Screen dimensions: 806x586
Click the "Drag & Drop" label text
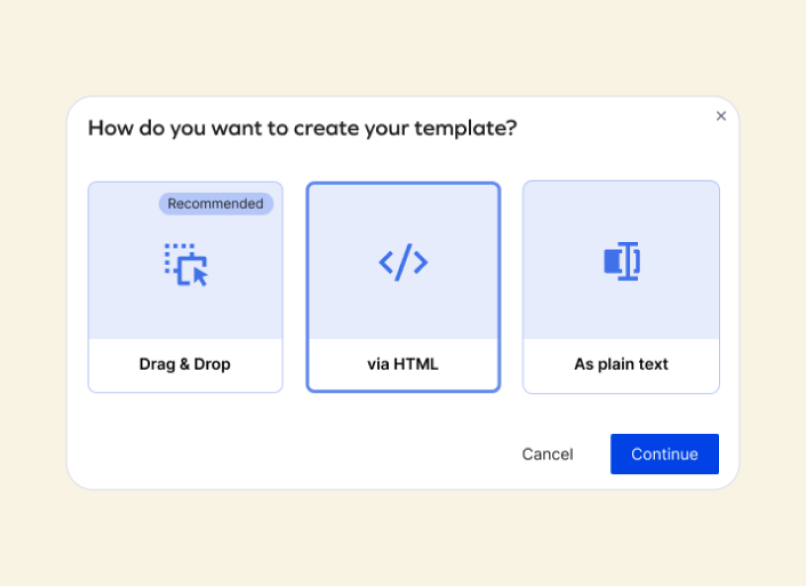[185, 364]
